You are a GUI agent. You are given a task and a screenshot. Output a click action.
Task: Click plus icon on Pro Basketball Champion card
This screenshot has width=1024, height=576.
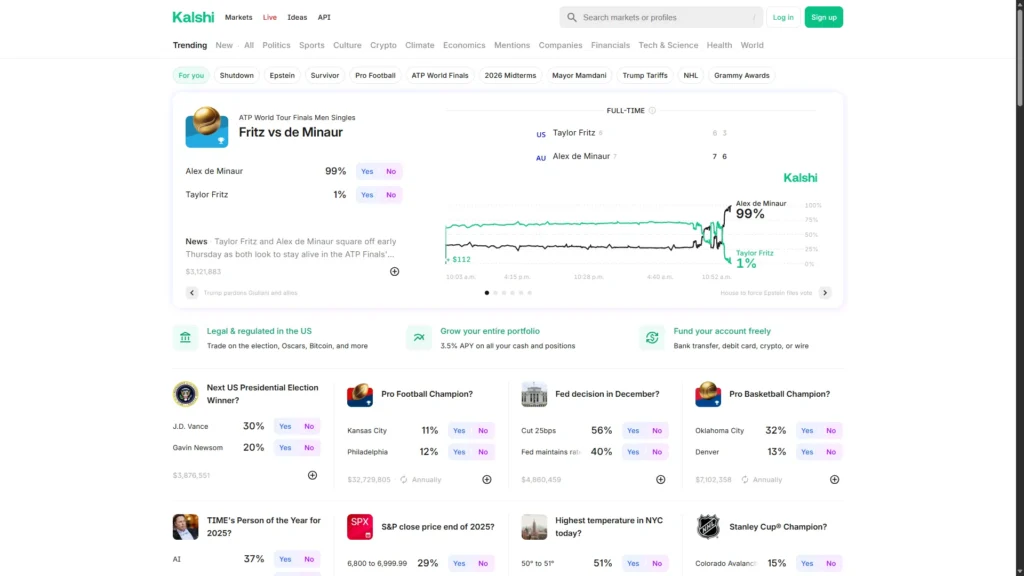point(834,479)
